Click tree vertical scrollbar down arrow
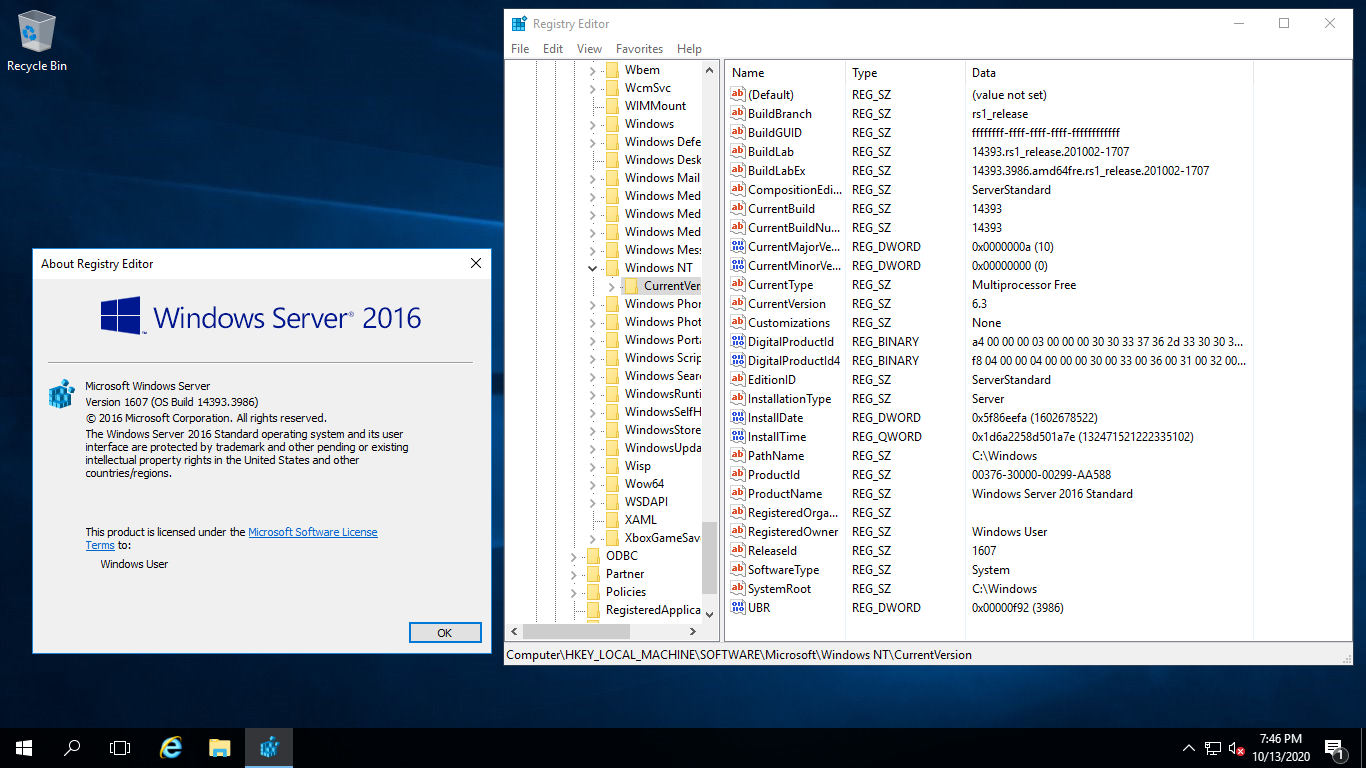The image size is (1366, 768). click(x=710, y=613)
